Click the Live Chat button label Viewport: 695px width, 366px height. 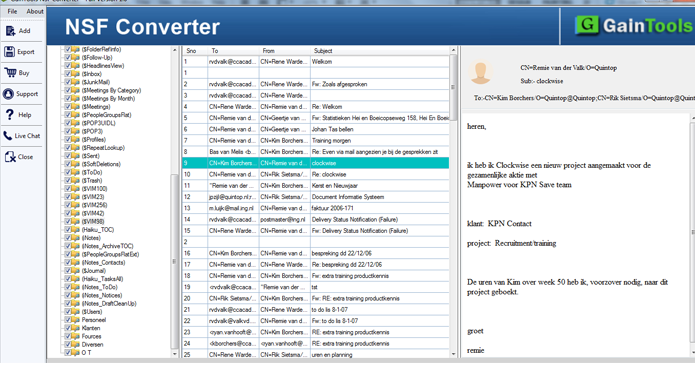pos(27,136)
